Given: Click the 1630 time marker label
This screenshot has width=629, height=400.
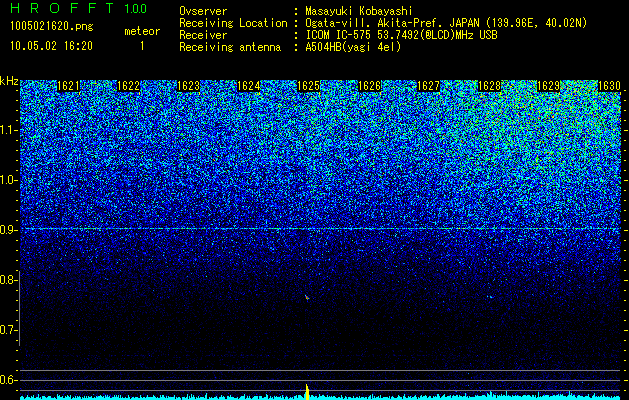Looking at the screenshot, I should [x=609, y=86].
